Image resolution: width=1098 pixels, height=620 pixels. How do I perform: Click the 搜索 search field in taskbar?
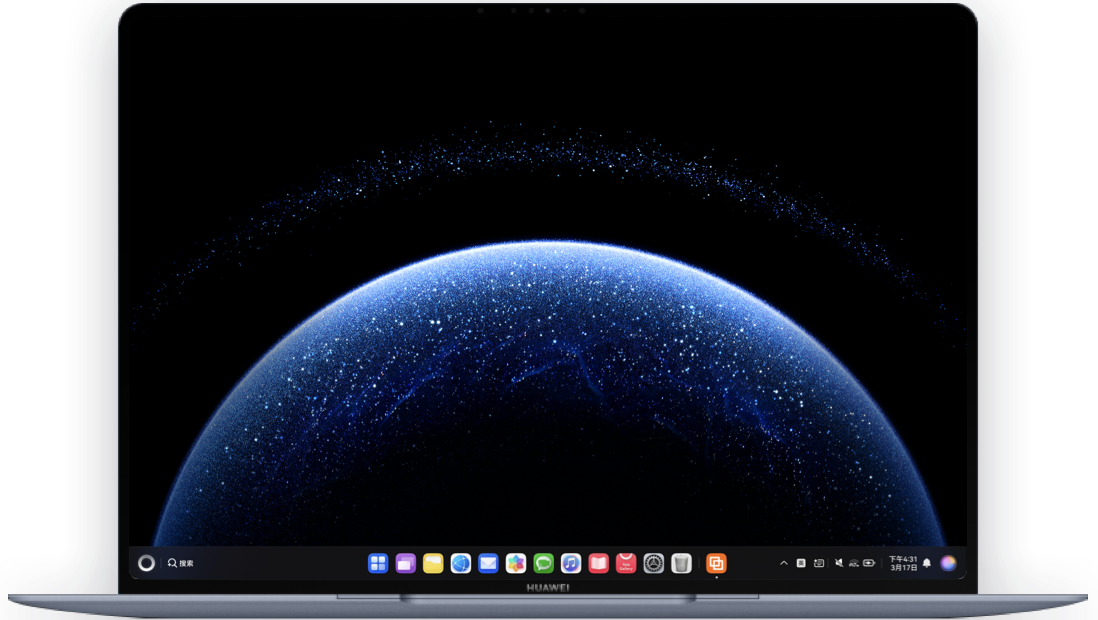181,563
